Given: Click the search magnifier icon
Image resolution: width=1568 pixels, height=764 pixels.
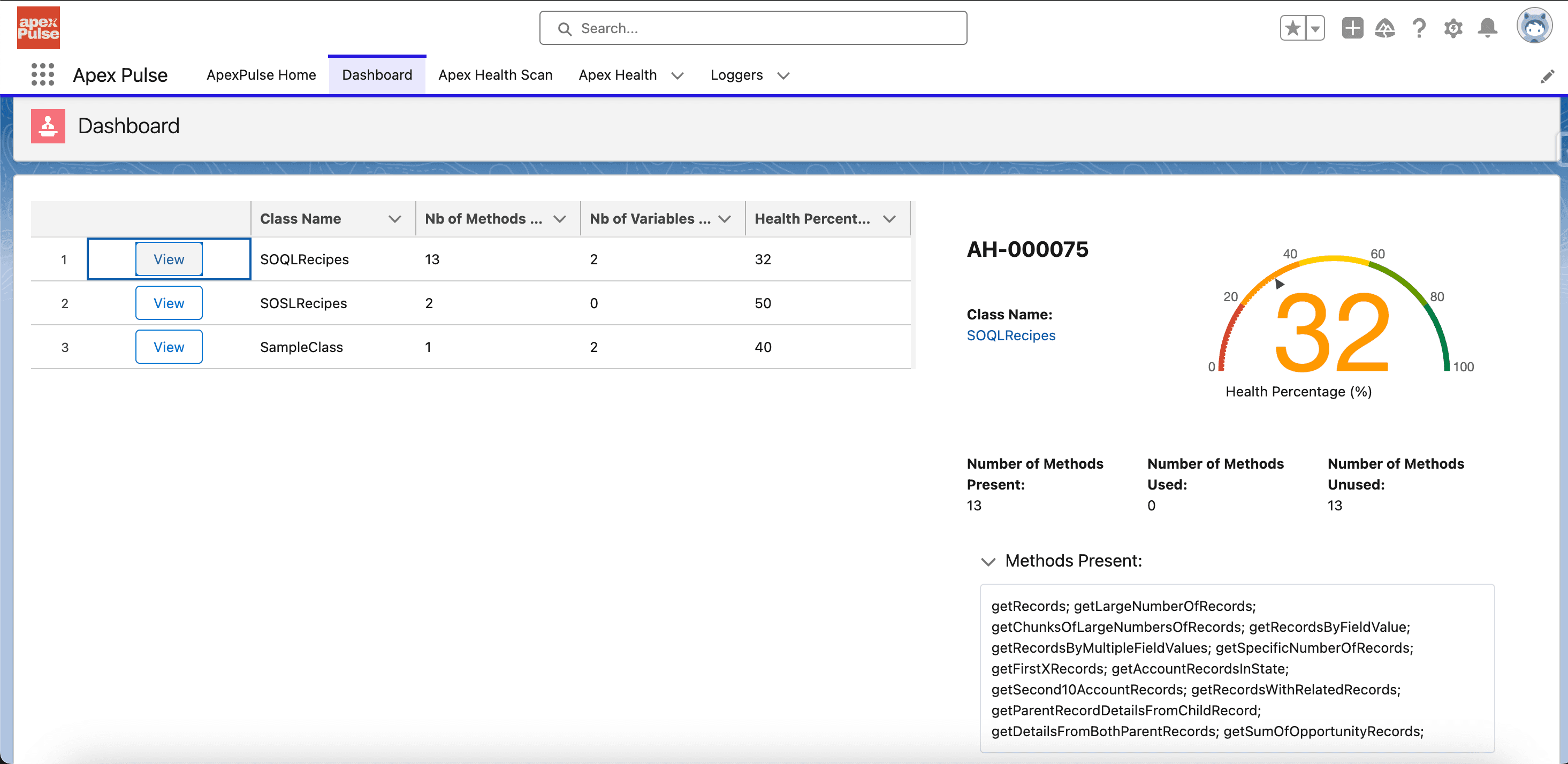Looking at the screenshot, I should click(564, 28).
